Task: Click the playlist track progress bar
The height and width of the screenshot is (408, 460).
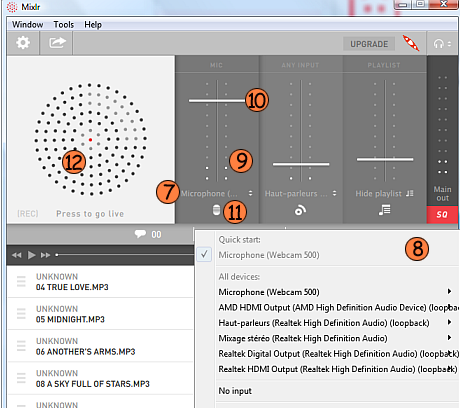Action: click(x=125, y=255)
